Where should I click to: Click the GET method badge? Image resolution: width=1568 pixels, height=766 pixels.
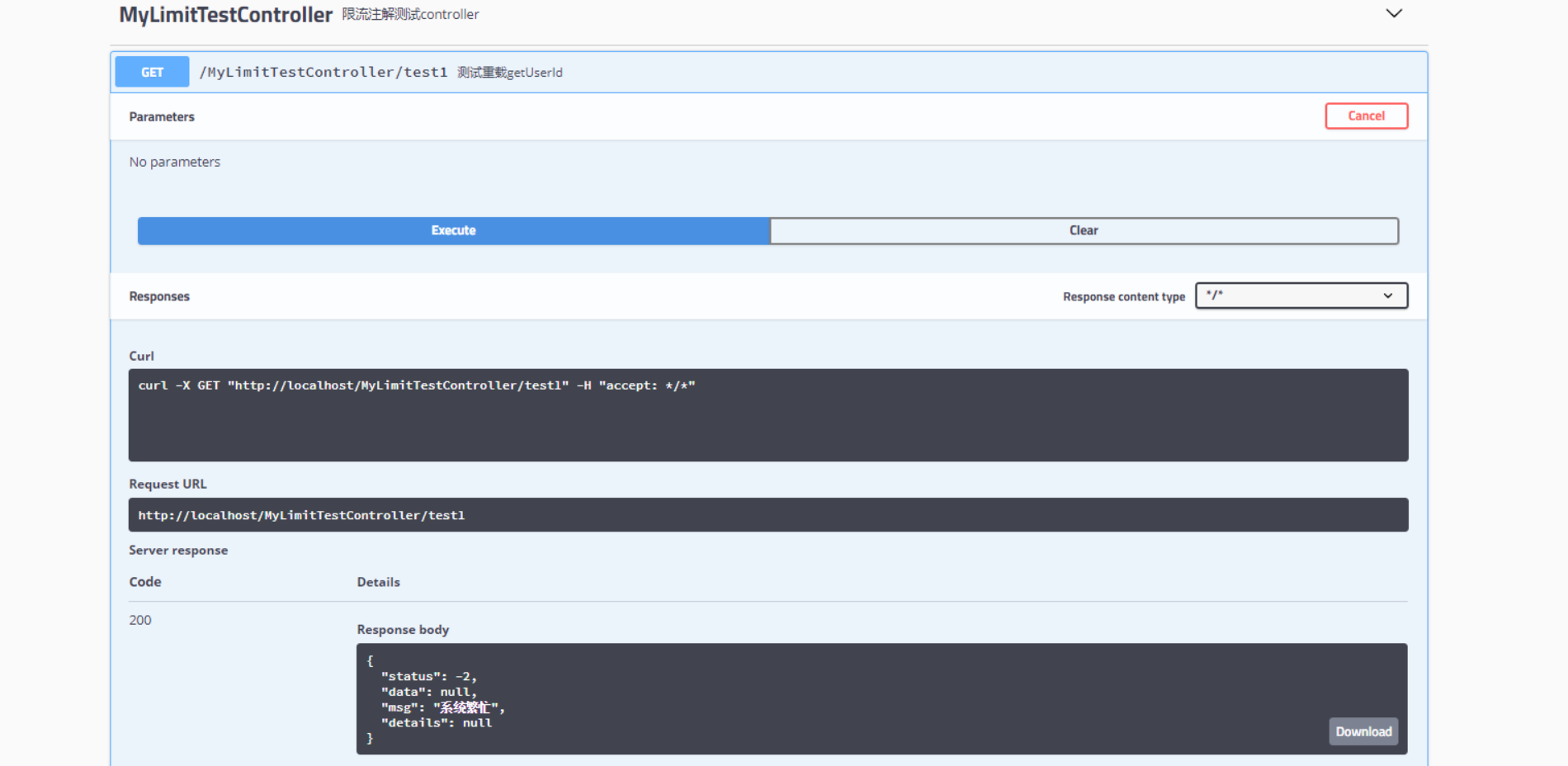152,72
